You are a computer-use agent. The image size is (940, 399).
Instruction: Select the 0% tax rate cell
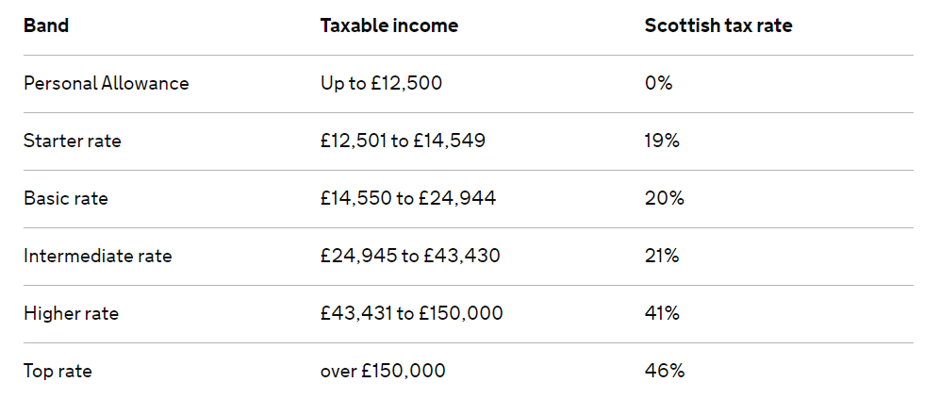tap(658, 83)
